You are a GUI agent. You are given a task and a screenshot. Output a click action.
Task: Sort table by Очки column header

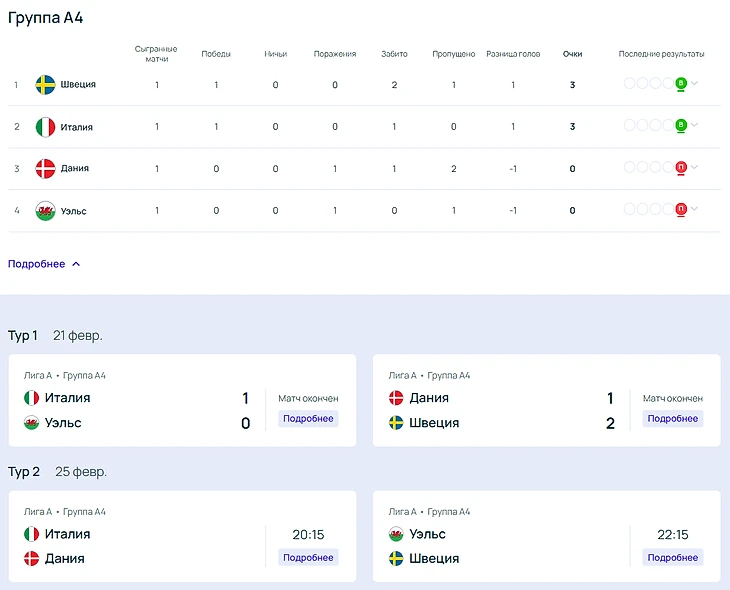tap(572, 54)
